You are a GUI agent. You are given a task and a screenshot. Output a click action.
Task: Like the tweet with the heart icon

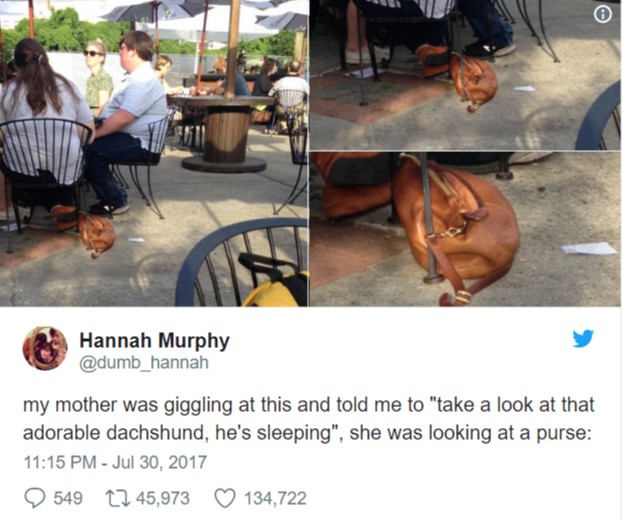click(224, 497)
